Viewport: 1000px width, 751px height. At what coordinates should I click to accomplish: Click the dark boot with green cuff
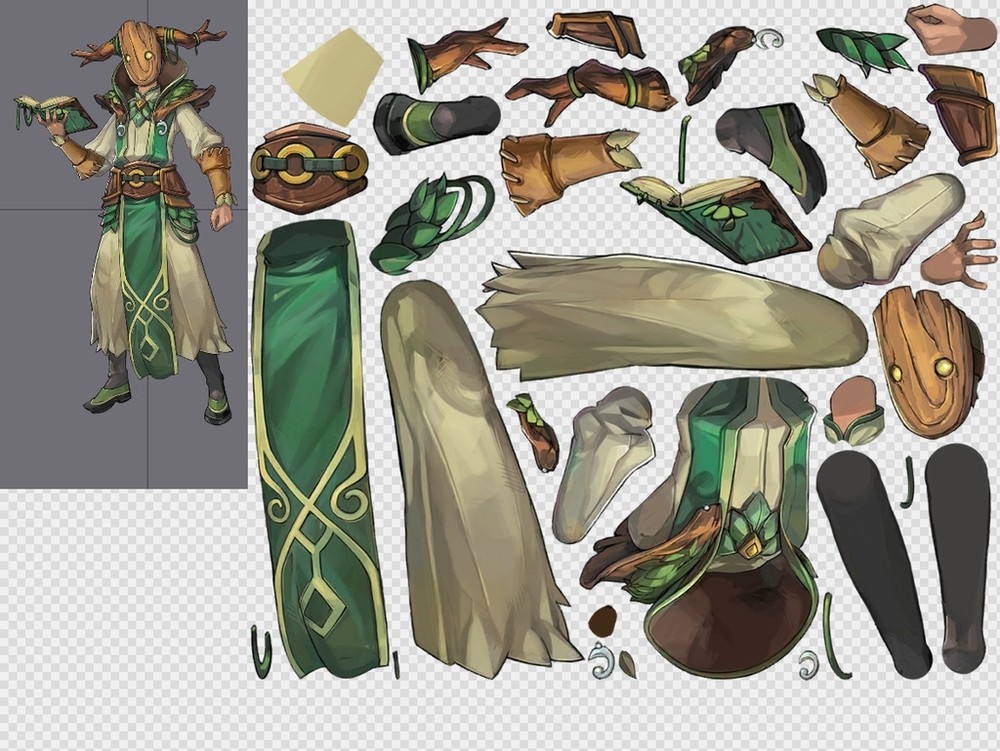click(x=435, y=118)
